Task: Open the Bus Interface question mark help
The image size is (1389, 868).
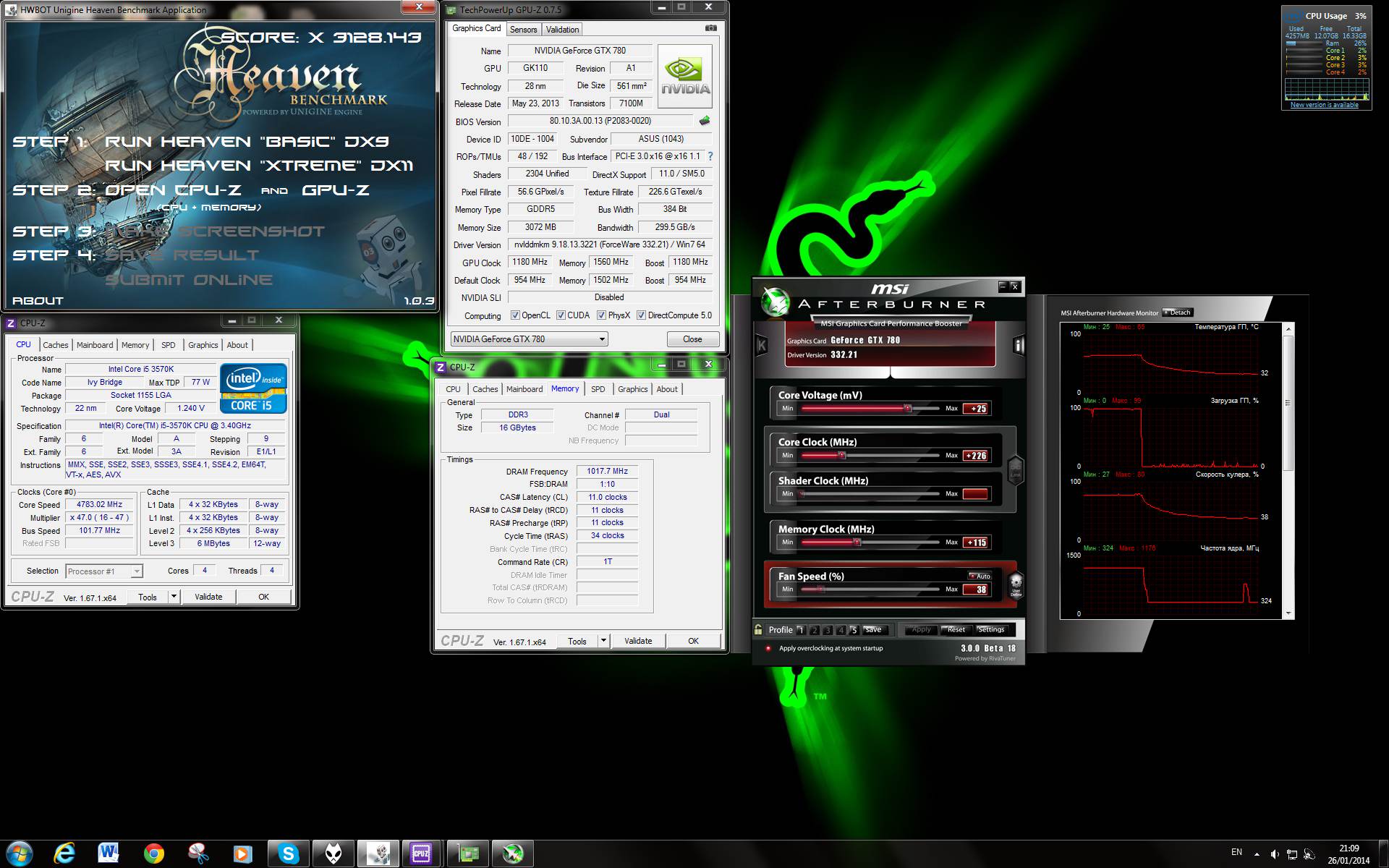Action: pyautogui.click(x=710, y=156)
